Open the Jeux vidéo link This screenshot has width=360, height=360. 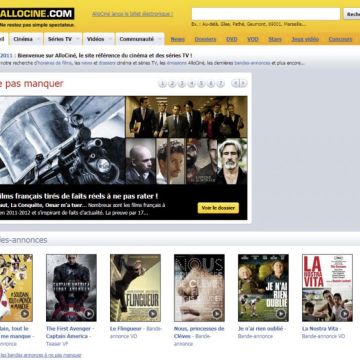point(305,39)
